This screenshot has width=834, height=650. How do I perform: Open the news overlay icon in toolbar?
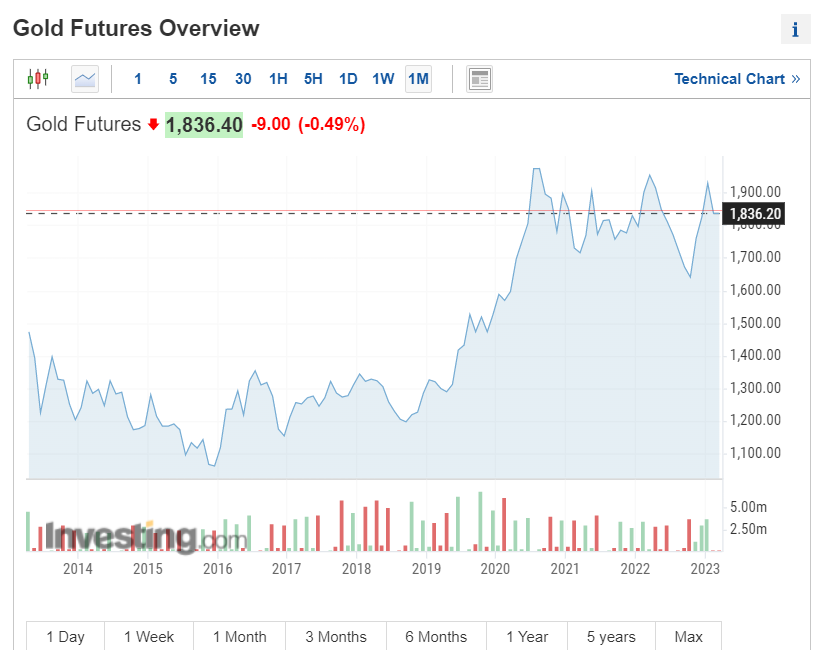[480, 79]
